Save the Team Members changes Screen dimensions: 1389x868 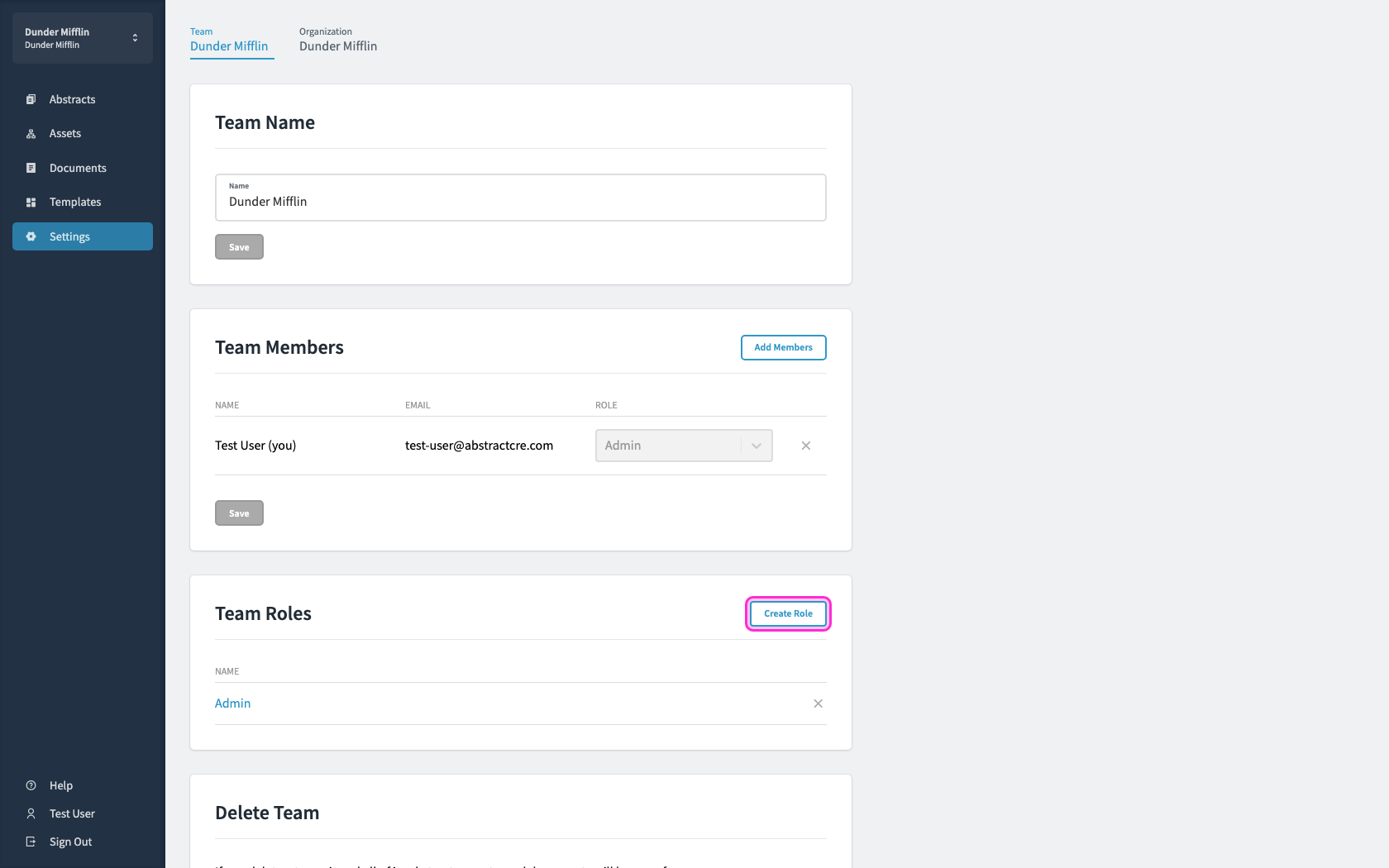239,513
